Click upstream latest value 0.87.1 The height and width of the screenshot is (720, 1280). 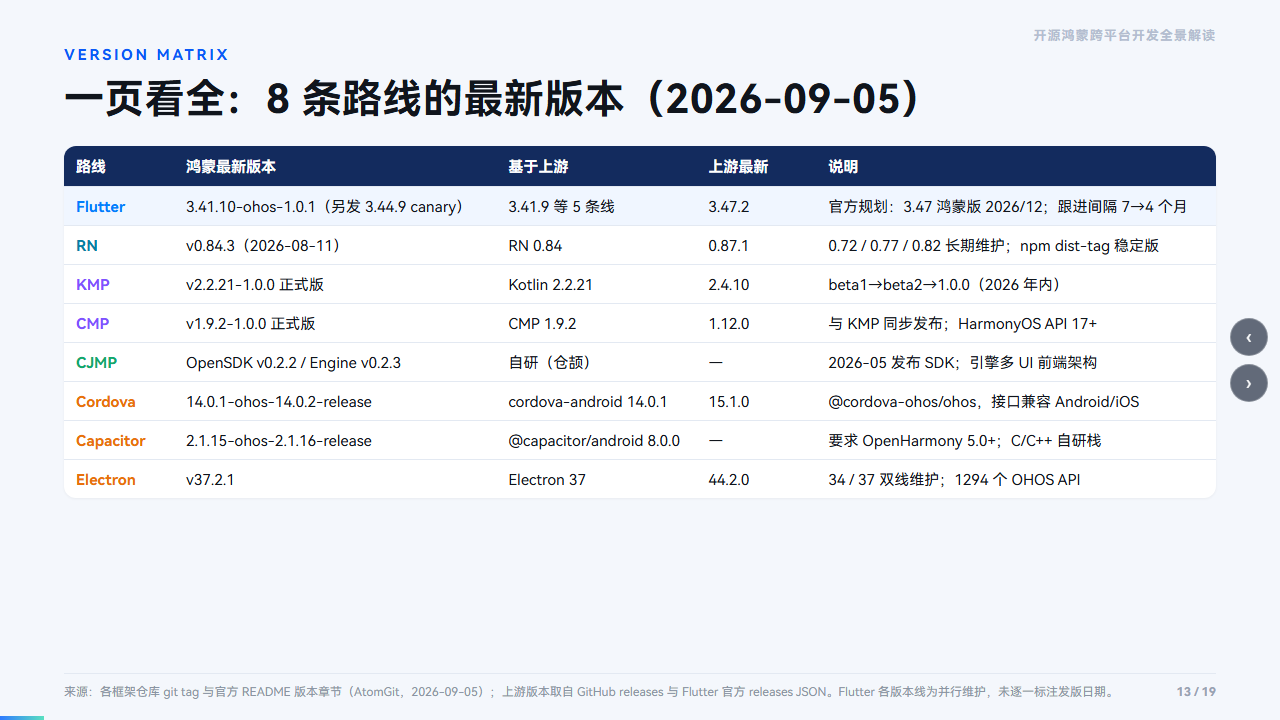point(729,246)
